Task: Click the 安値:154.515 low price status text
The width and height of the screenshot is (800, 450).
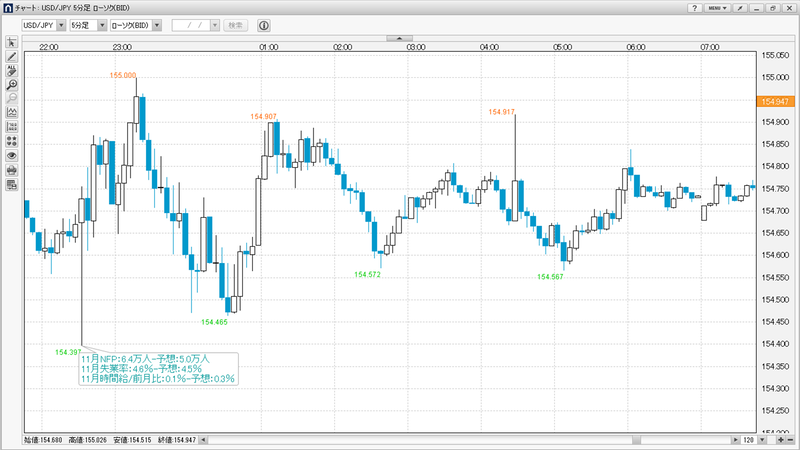Action: [132, 440]
